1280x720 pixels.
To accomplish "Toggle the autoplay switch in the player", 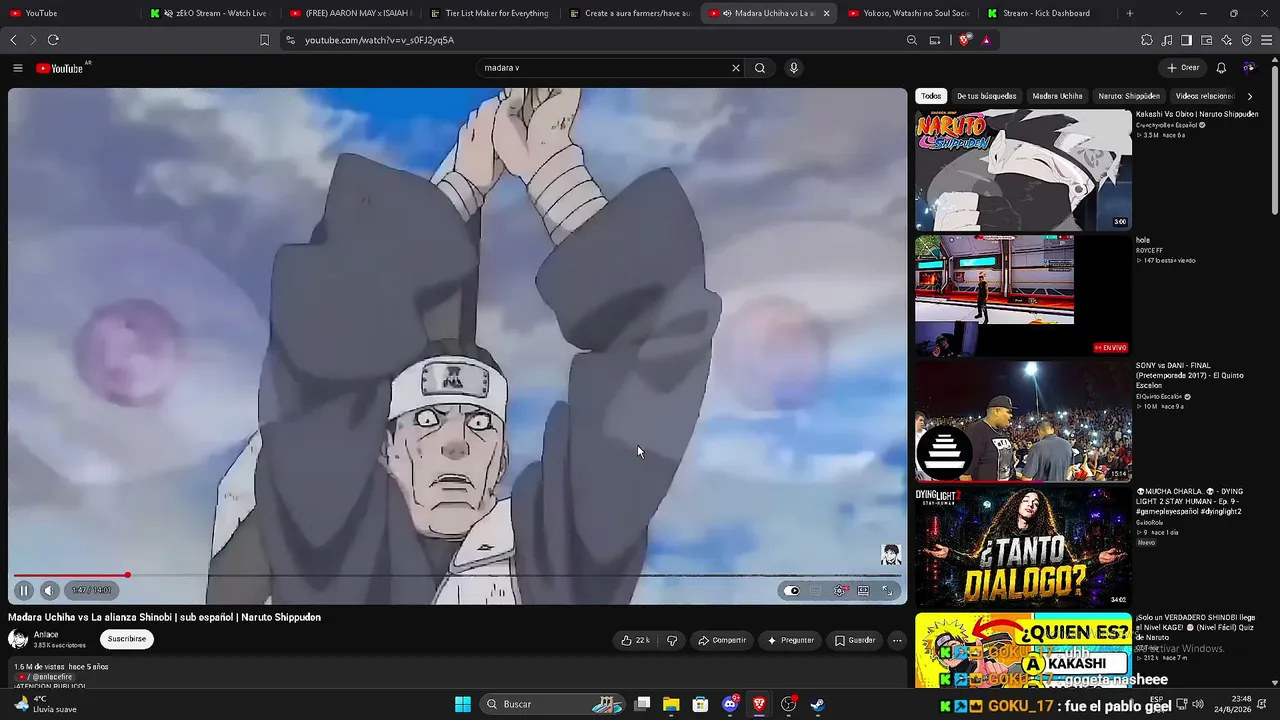I will pyautogui.click(x=792, y=591).
